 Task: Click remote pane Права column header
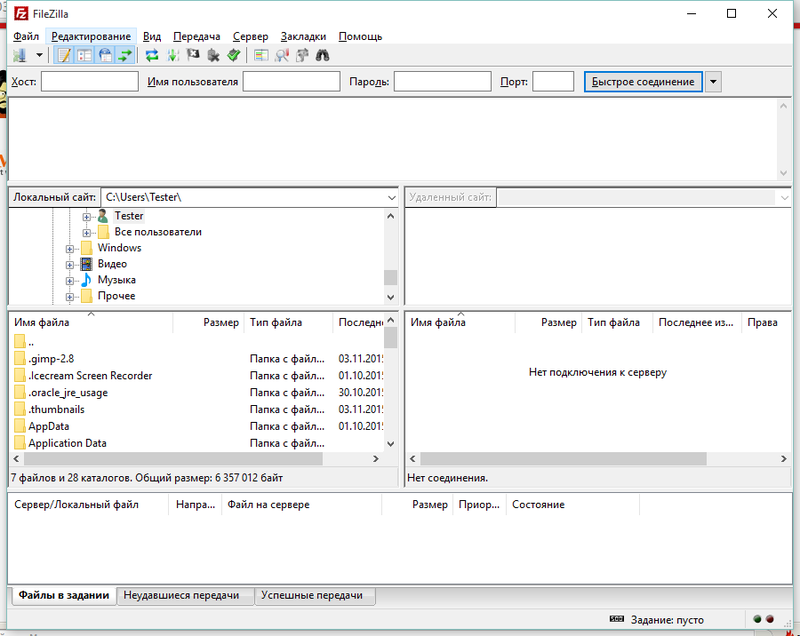point(764,322)
